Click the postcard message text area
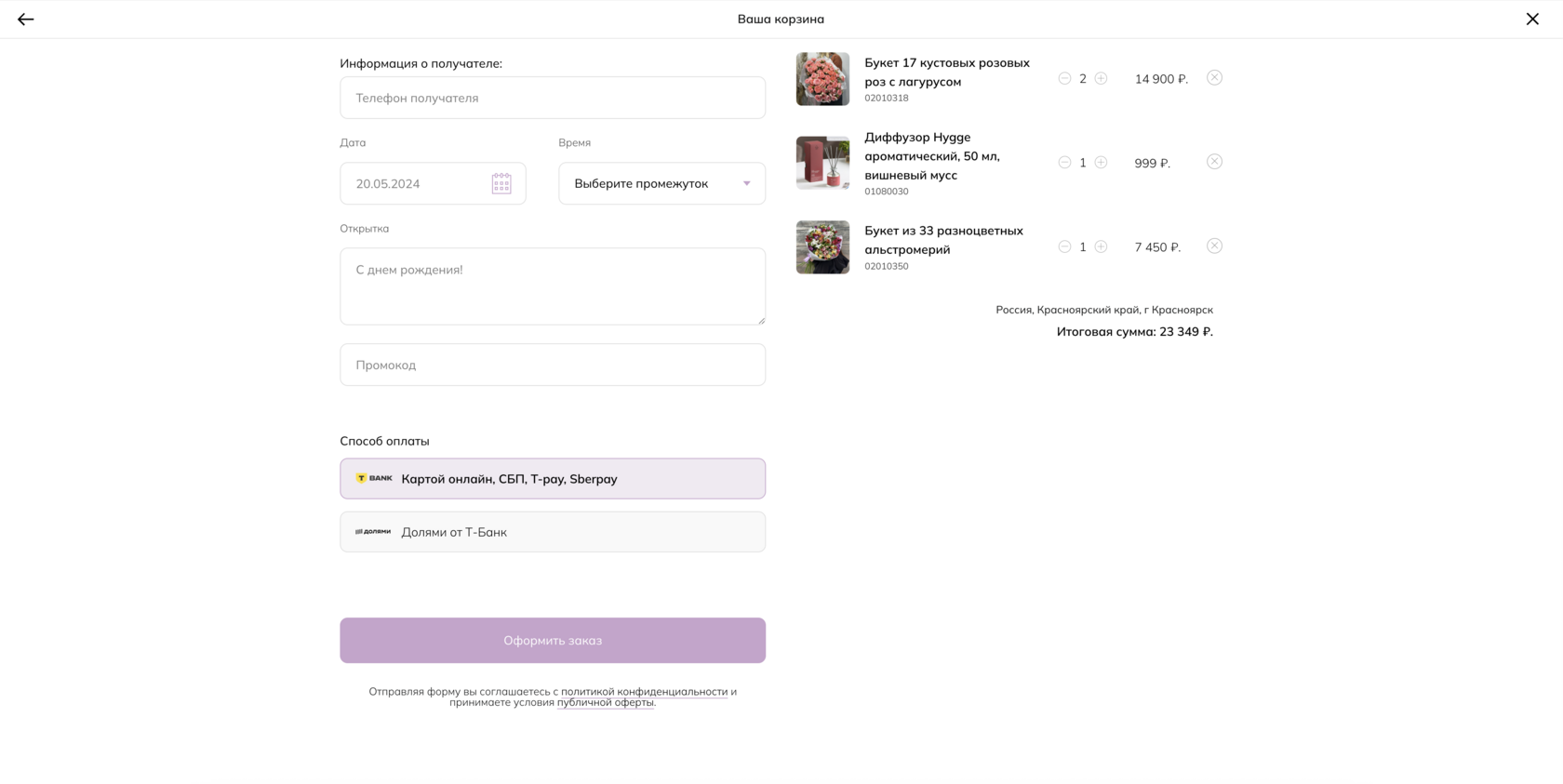The image size is (1563, 784). point(553,286)
